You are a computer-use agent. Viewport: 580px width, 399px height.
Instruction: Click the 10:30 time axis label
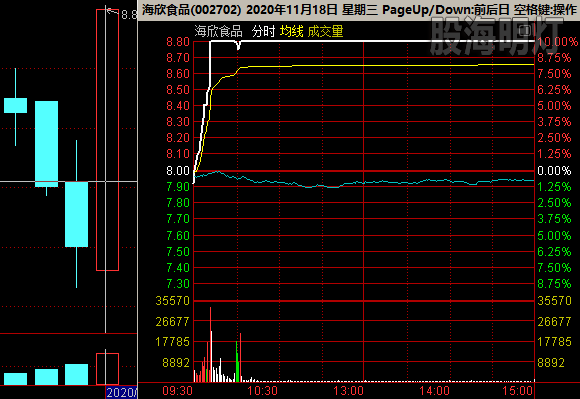(262, 391)
